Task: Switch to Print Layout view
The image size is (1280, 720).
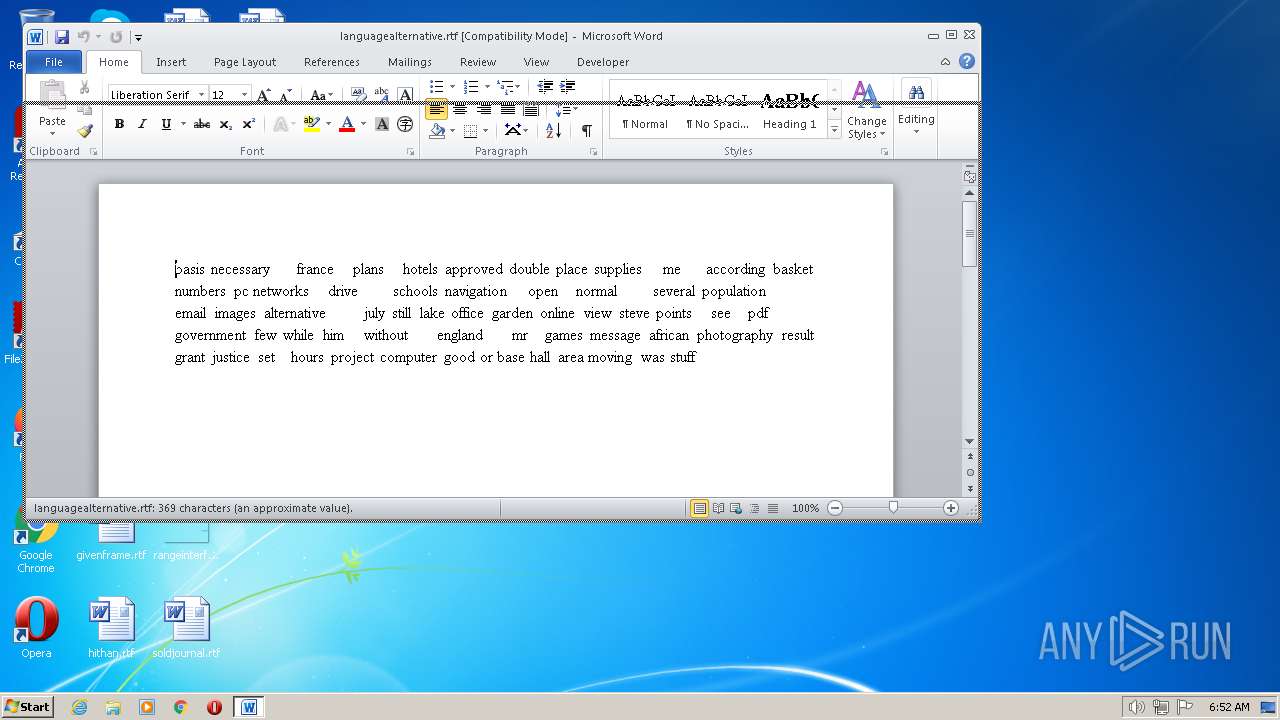Action: (700, 508)
